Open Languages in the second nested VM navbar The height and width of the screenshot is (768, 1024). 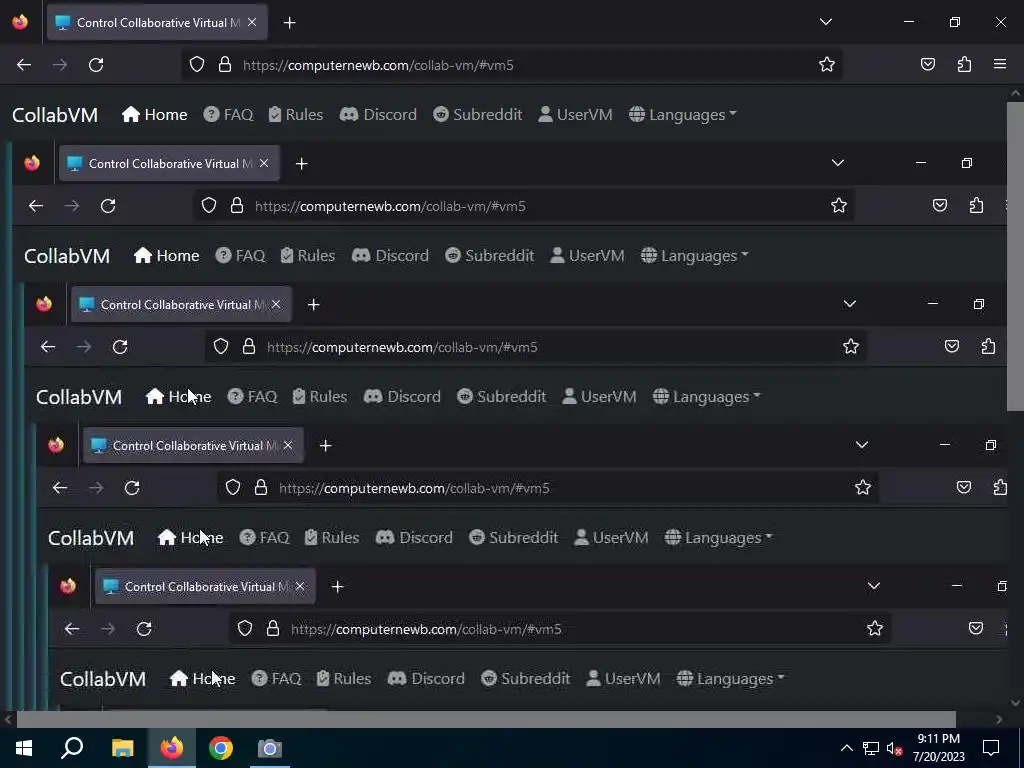tap(707, 397)
